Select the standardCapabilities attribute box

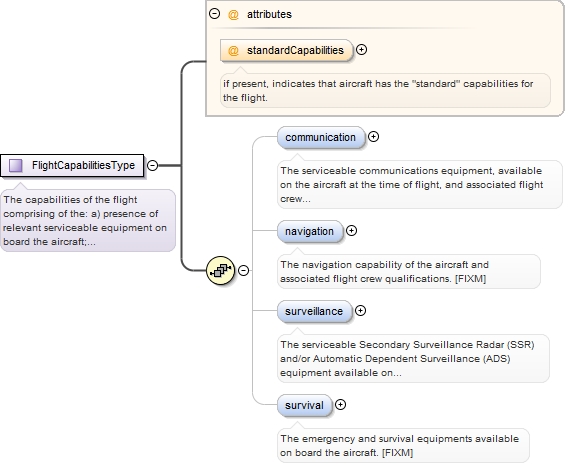click(x=286, y=50)
